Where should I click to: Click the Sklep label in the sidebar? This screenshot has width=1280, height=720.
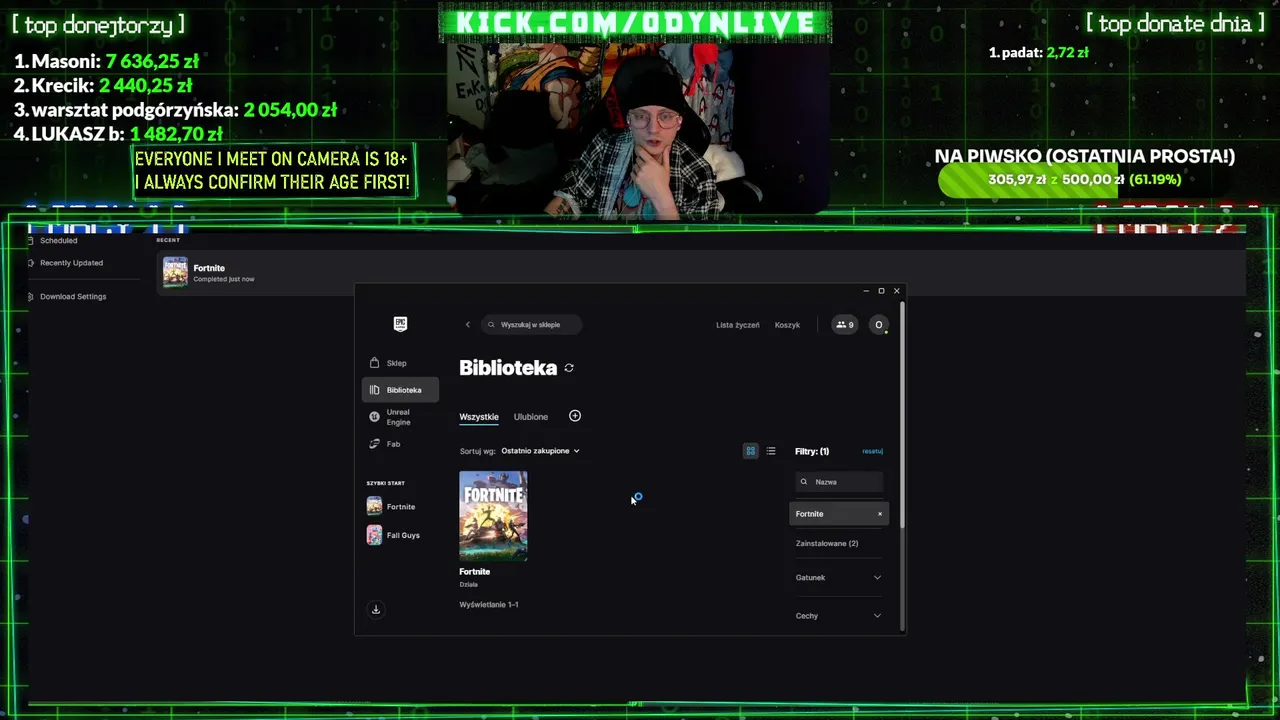tap(397, 363)
